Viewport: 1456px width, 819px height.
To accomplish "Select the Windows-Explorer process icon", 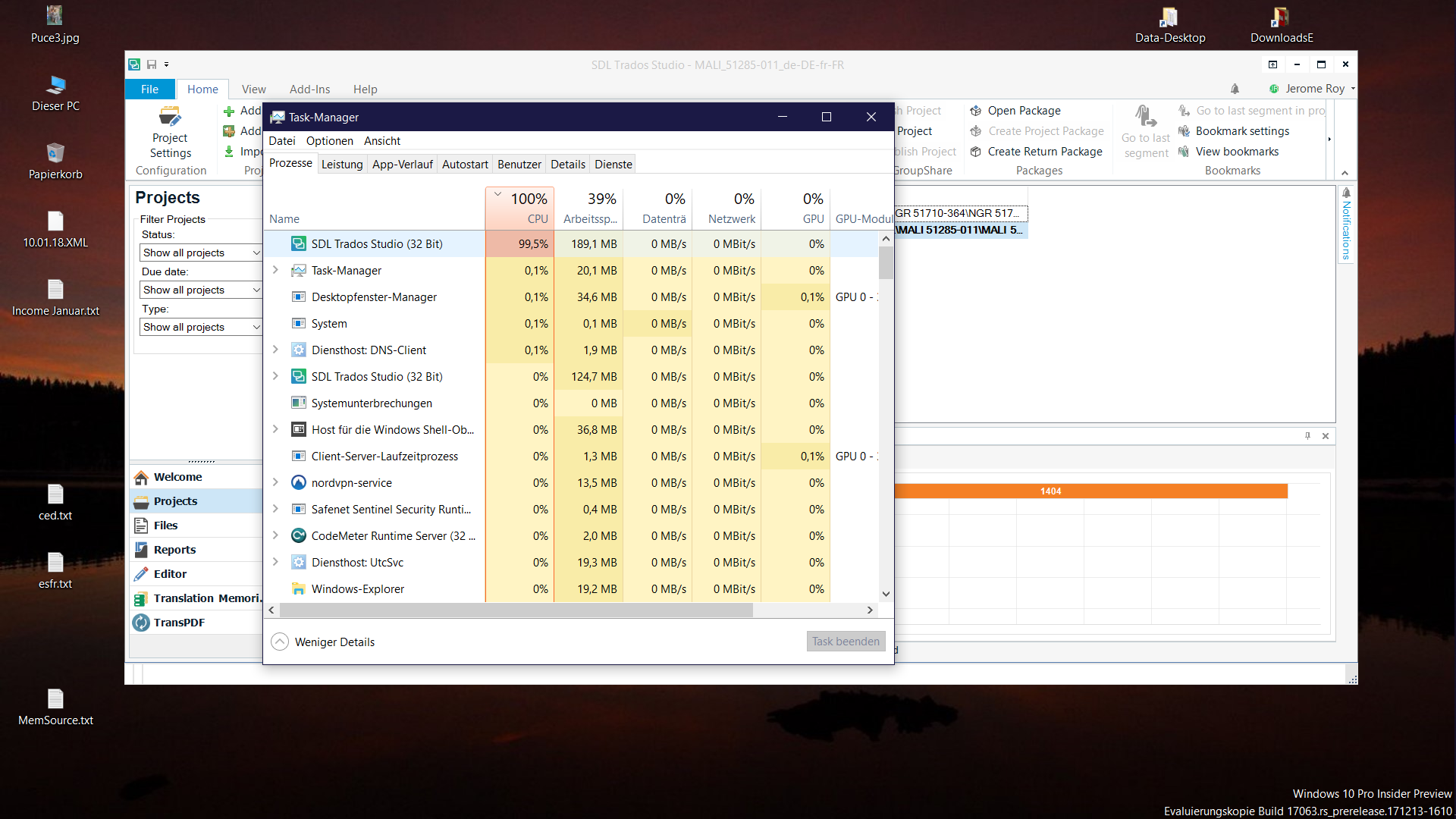I will 299,589.
